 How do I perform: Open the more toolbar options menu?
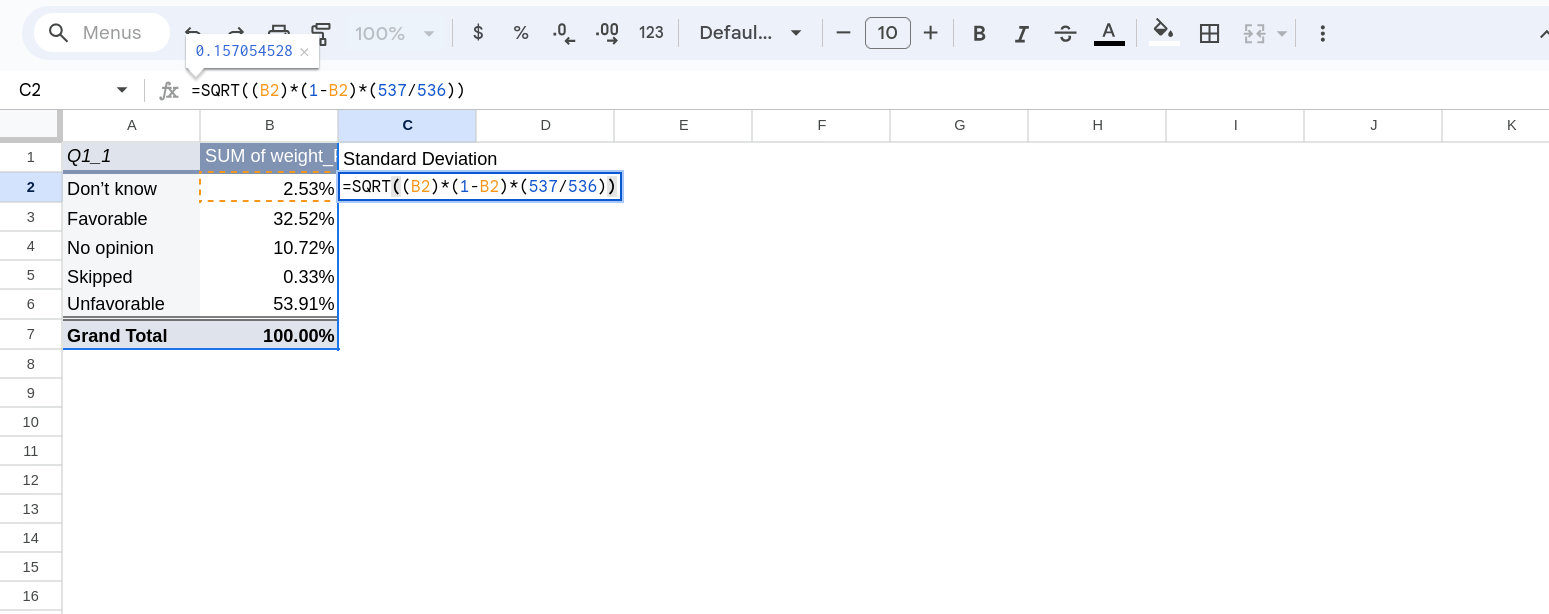(1322, 33)
